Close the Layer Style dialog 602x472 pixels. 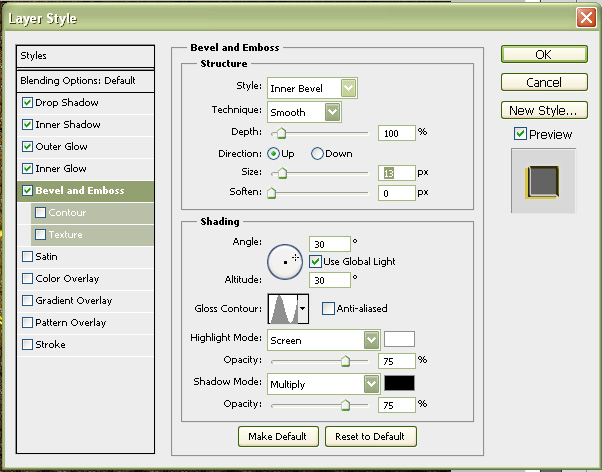coord(586,18)
